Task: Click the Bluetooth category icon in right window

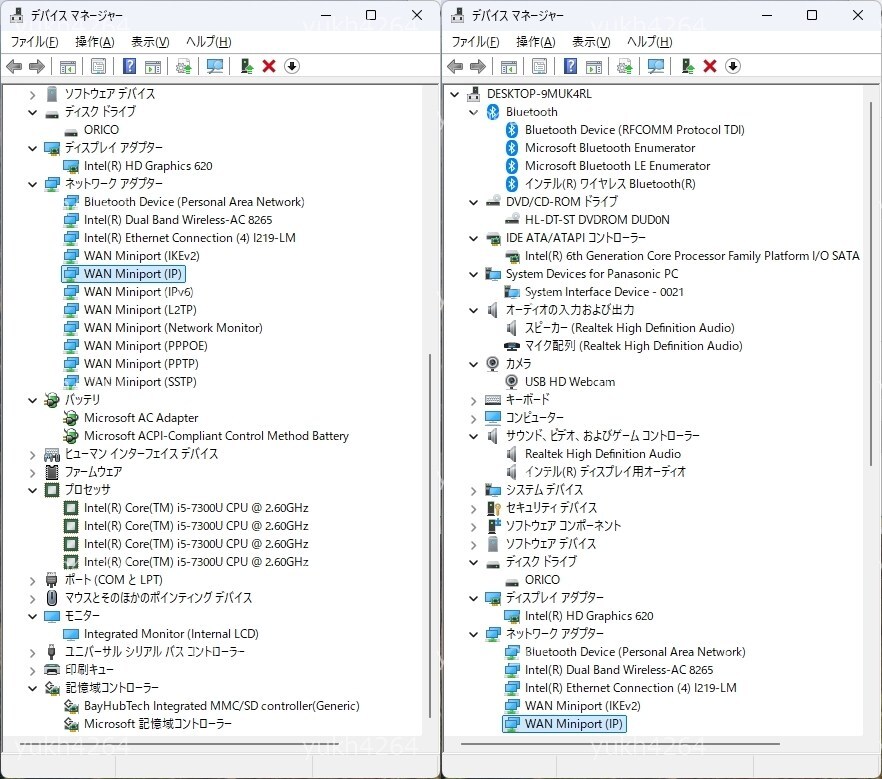Action: click(x=493, y=112)
